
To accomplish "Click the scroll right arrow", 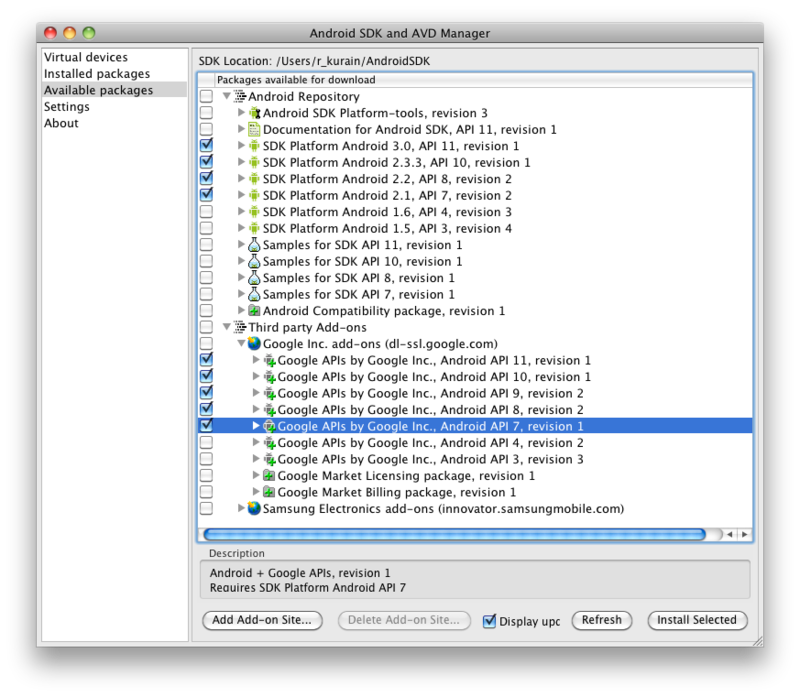I will (x=745, y=534).
